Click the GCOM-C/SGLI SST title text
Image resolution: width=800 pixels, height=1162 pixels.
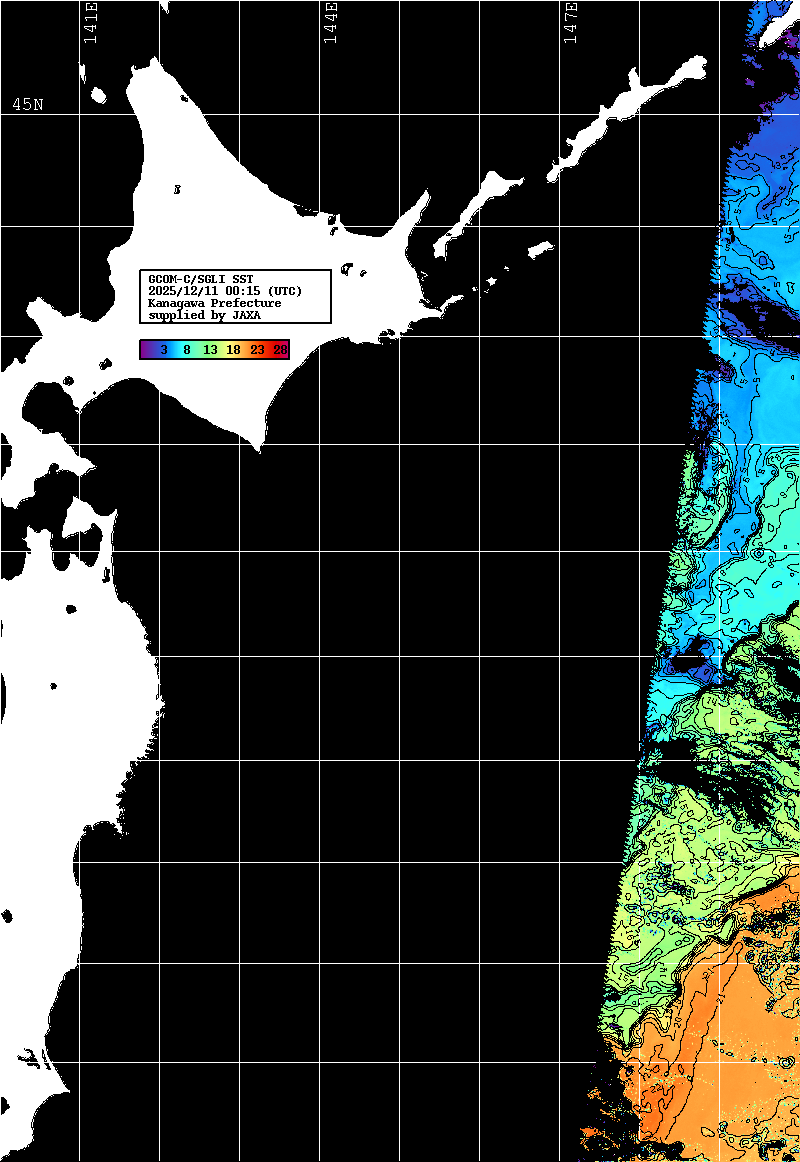click(x=200, y=278)
